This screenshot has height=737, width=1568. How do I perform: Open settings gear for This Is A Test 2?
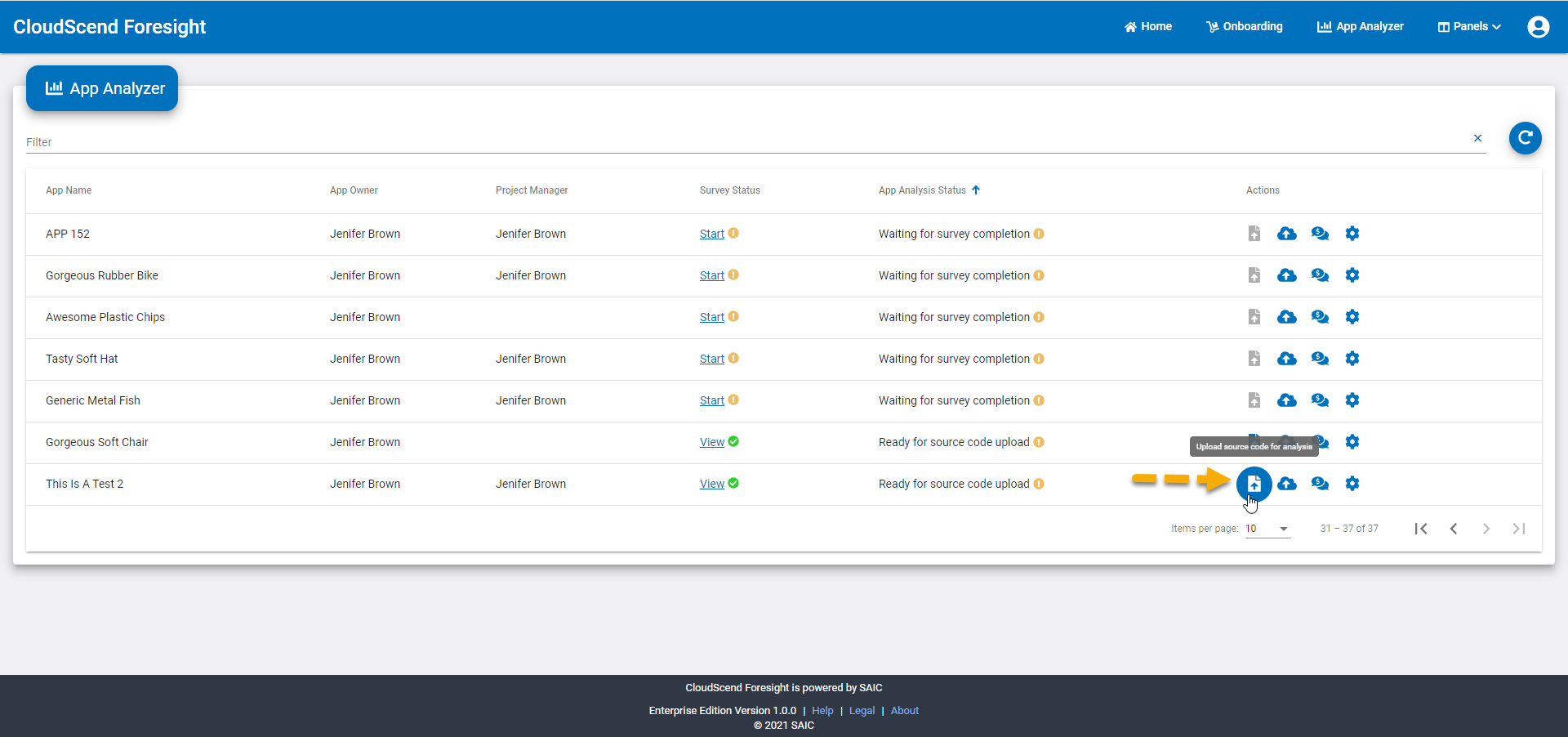(1352, 484)
